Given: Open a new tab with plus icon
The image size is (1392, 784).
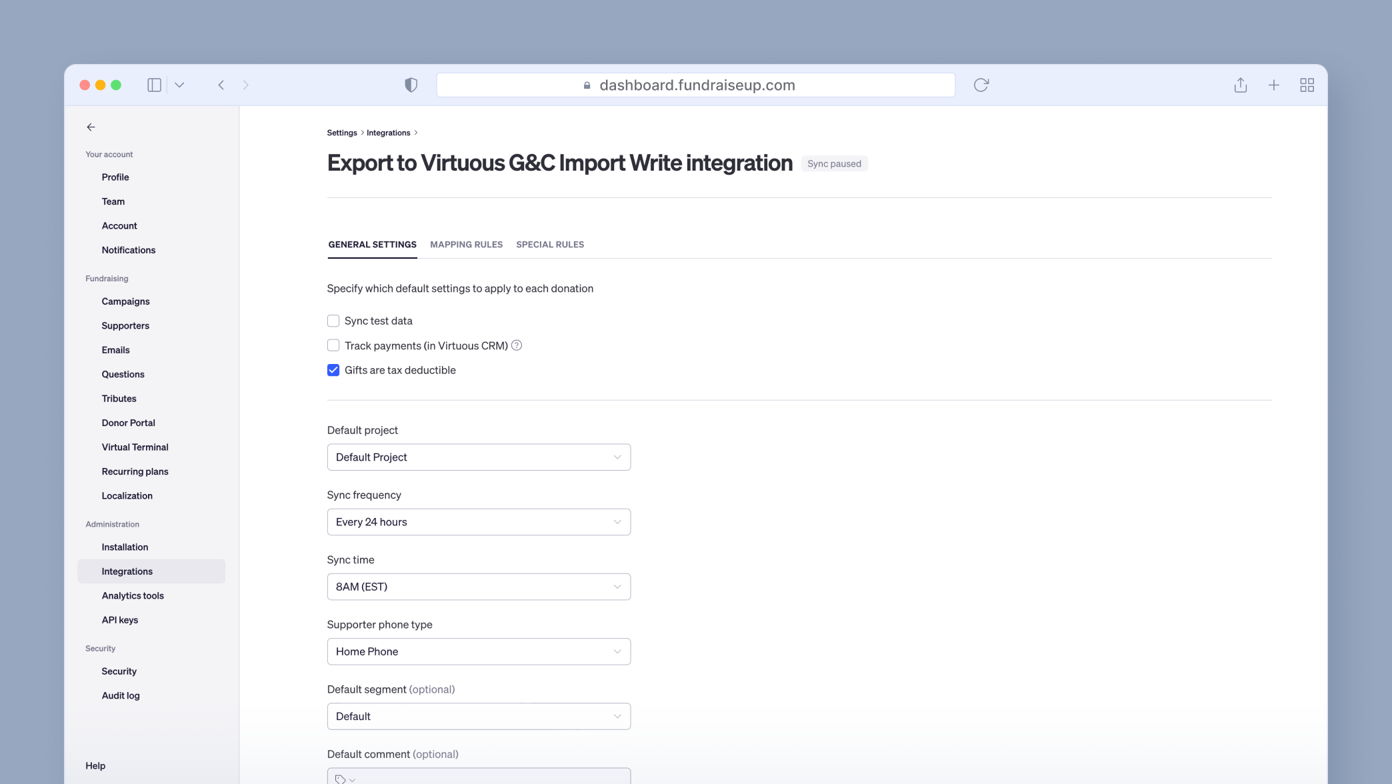Looking at the screenshot, I should [1274, 85].
